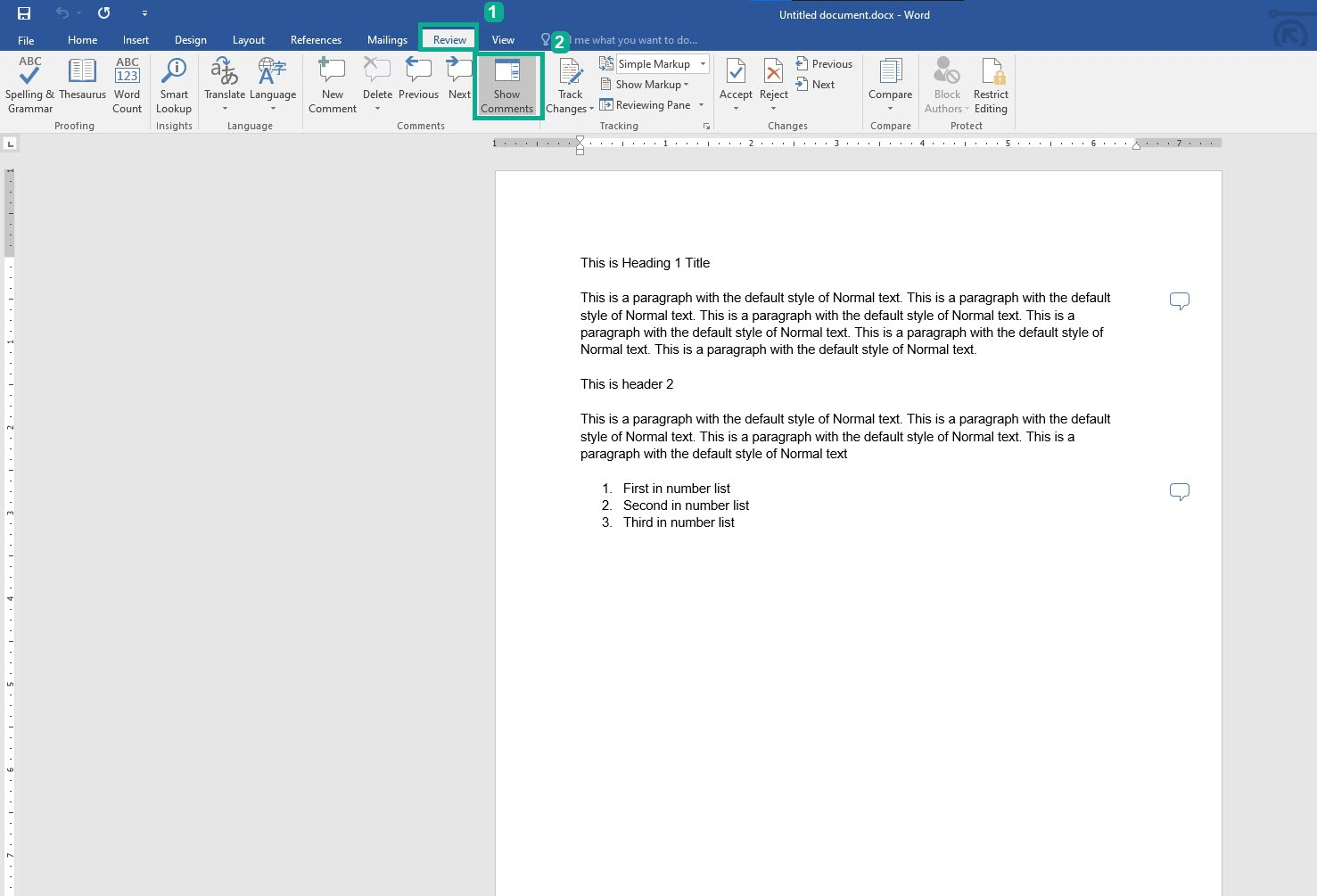Open the Compare documents tool
The width and height of the screenshot is (1317, 896).
click(x=889, y=85)
